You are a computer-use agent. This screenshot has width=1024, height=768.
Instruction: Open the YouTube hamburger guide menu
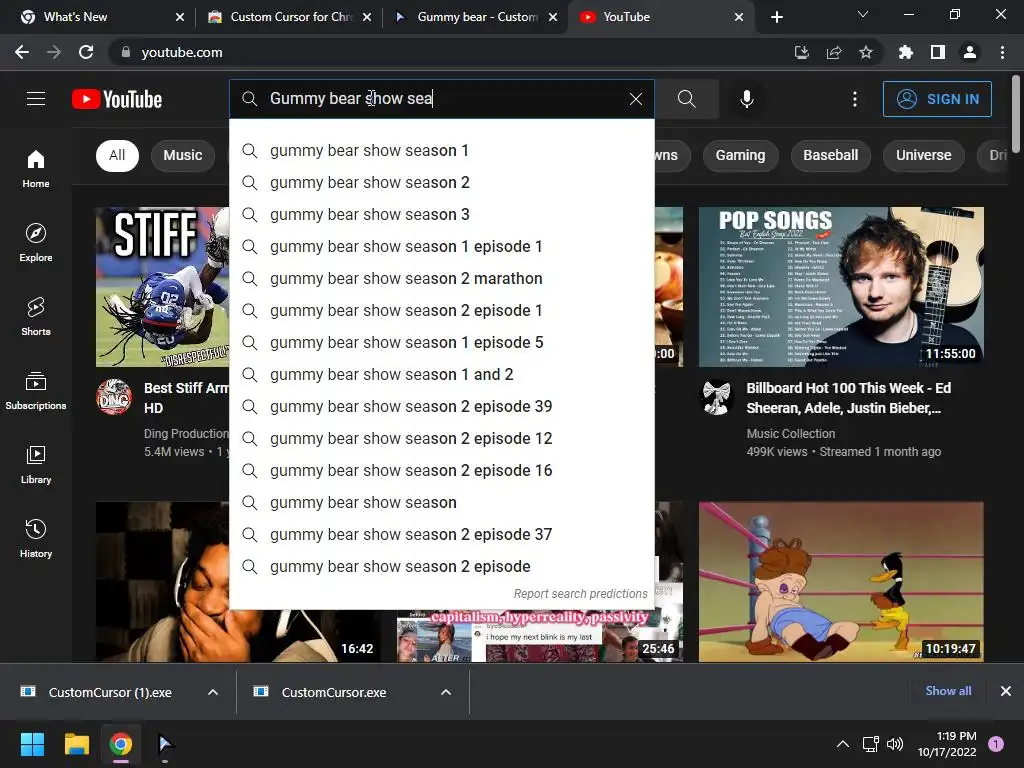pos(36,99)
